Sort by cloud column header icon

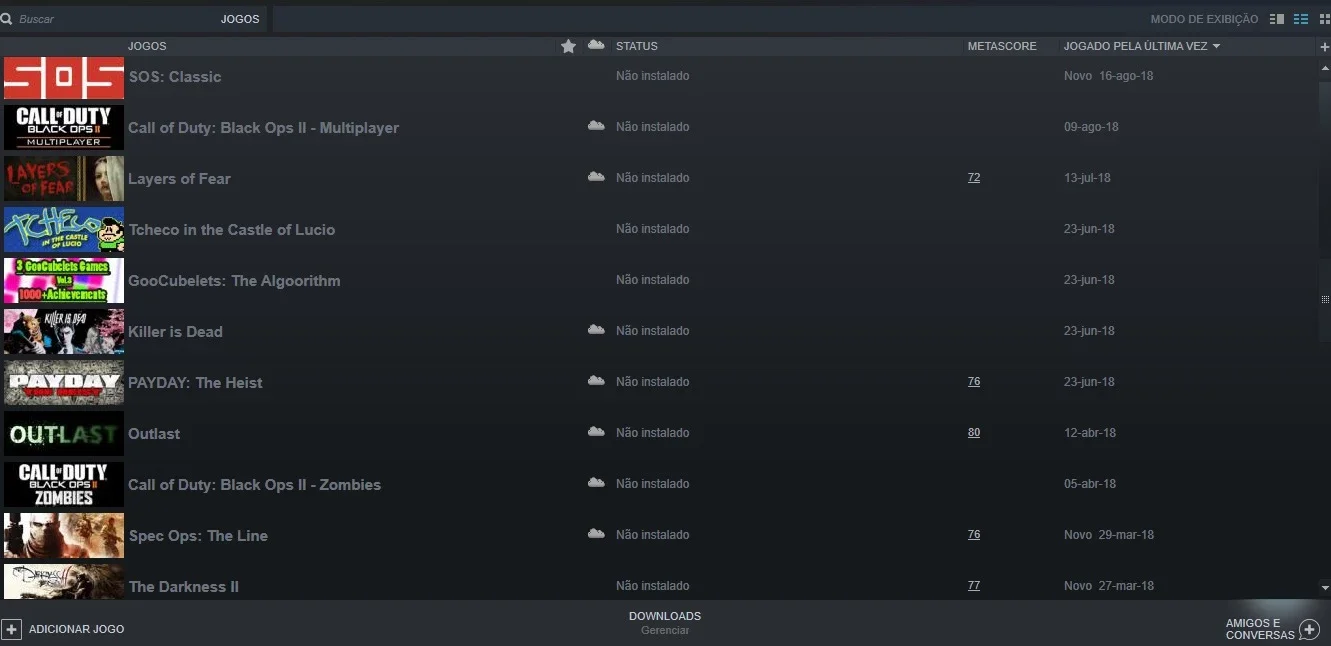coord(596,45)
